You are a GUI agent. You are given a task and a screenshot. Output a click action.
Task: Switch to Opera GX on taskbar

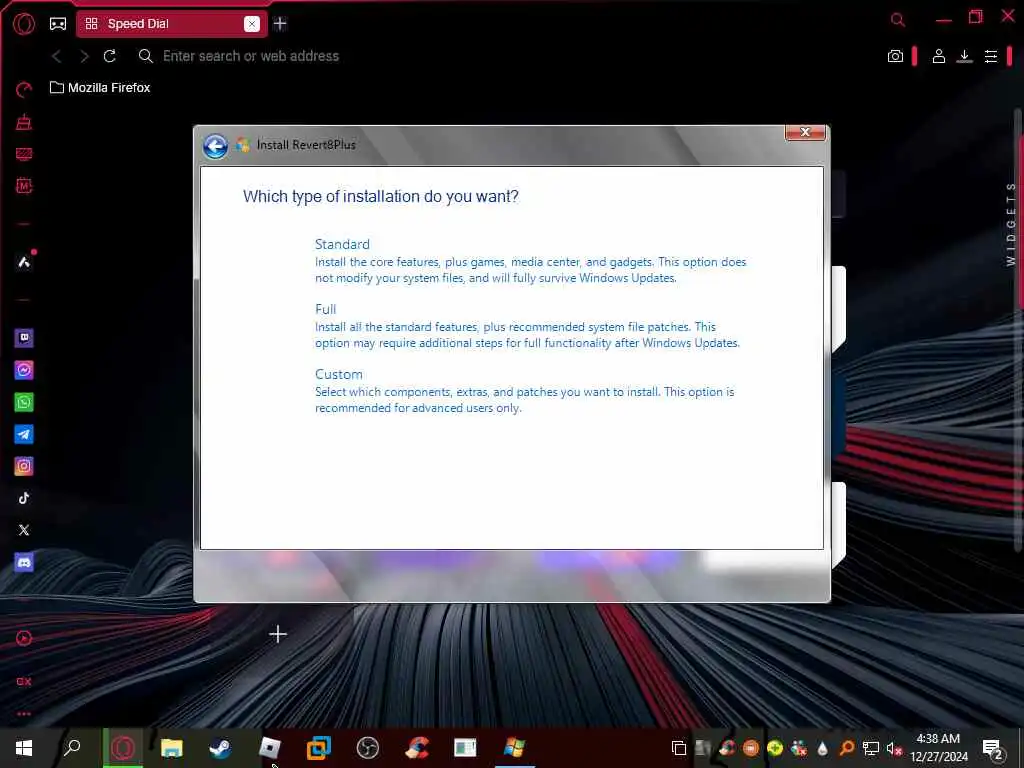123,748
